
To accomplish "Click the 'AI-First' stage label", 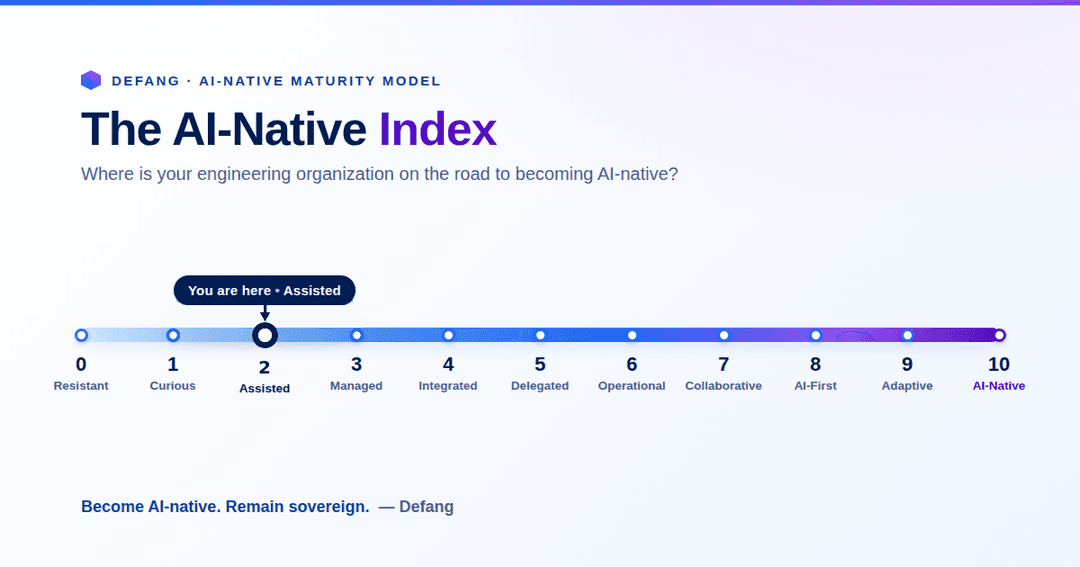I will [816, 386].
